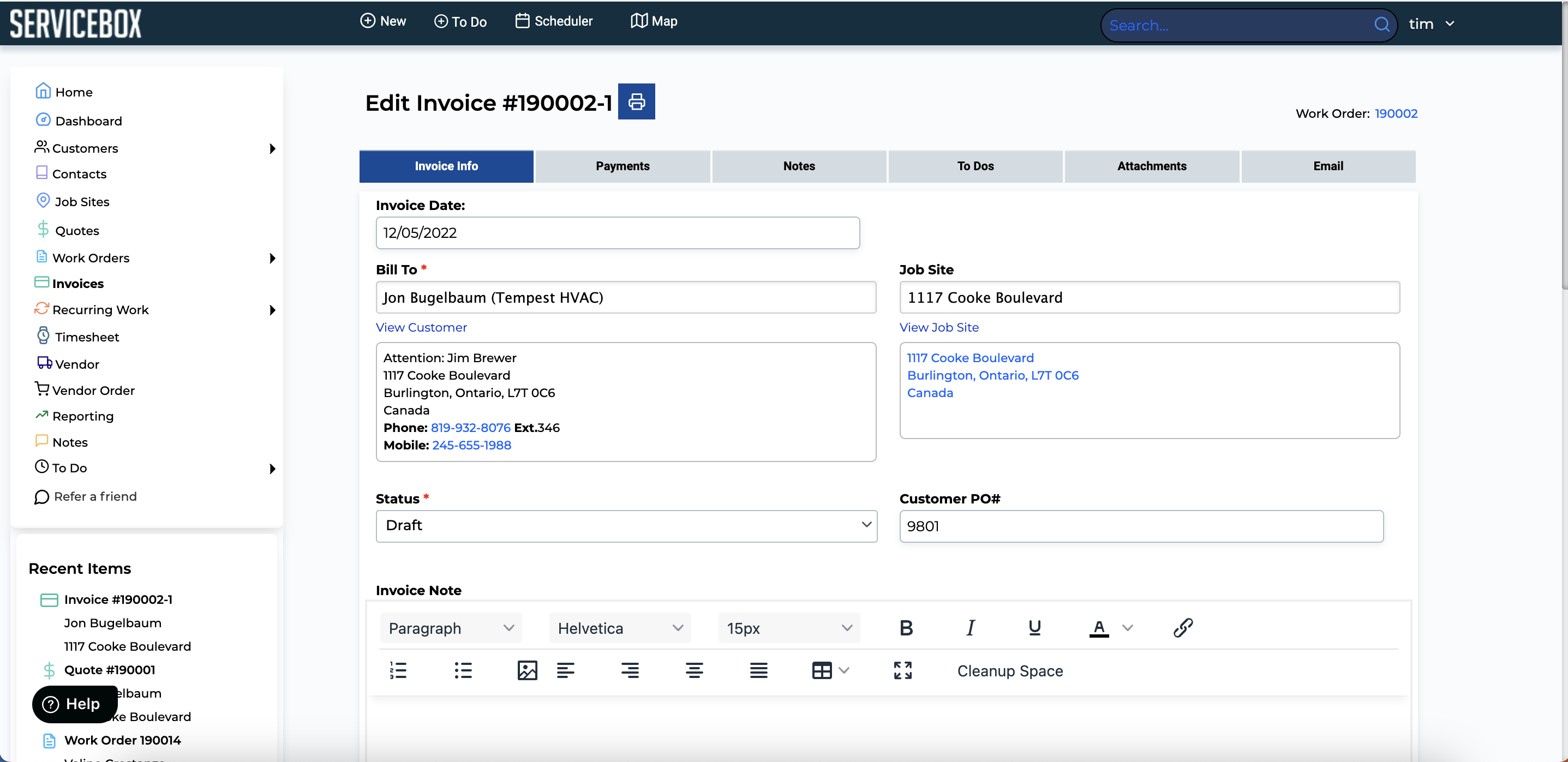This screenshot has width=1568, height=762.
Task: Align note text left
Action: tap(565, 670)
